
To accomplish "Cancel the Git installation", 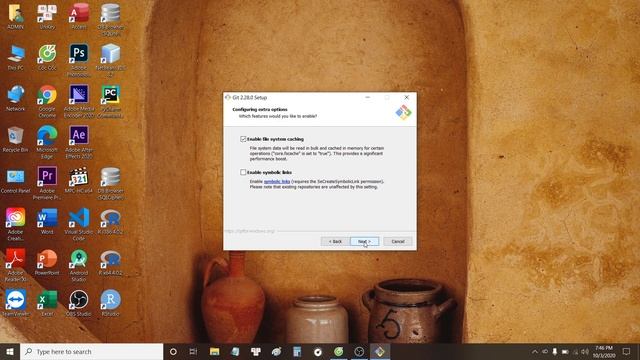I will point(398,242).
